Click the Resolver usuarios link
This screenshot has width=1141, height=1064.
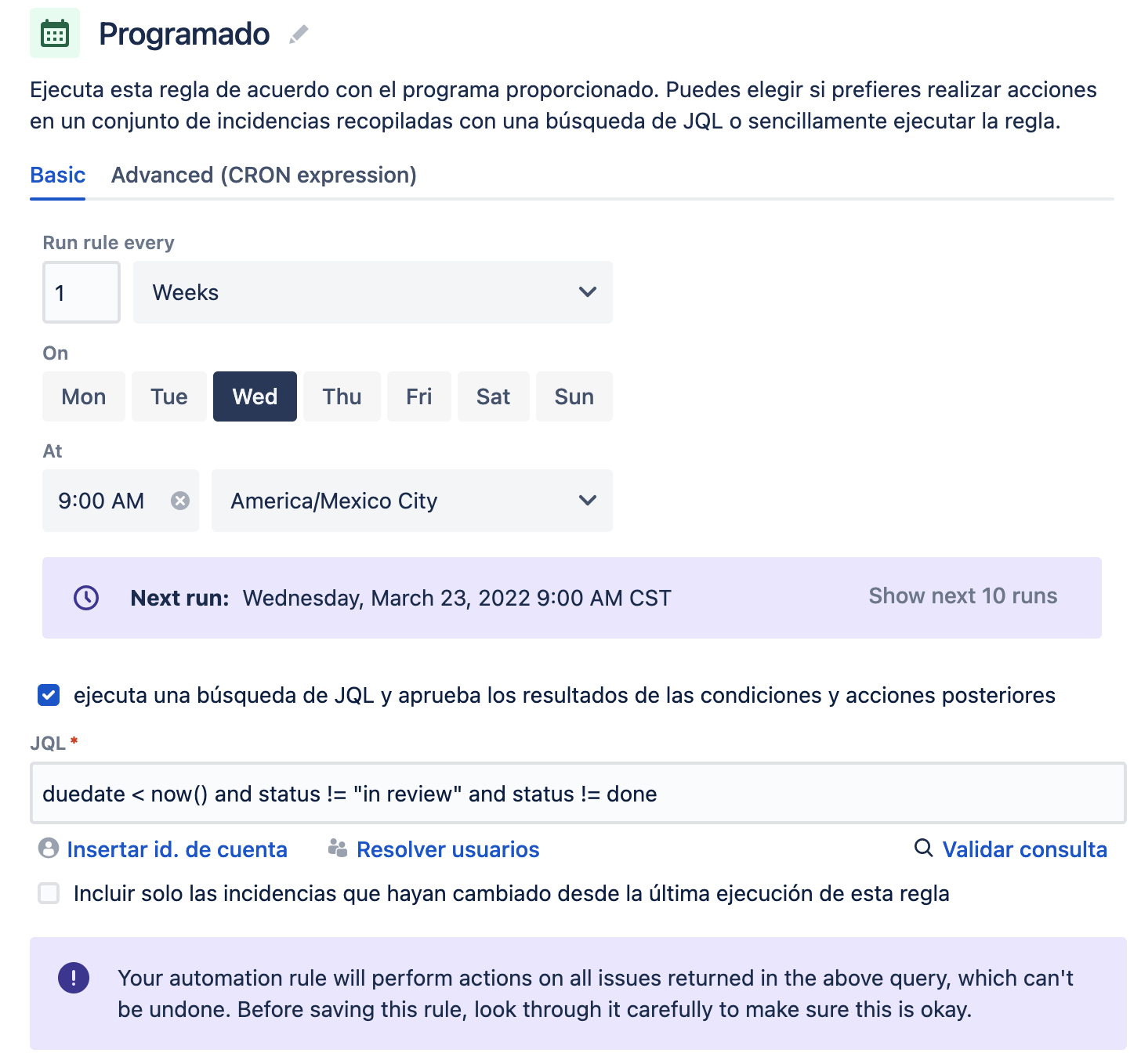(448, 849)
